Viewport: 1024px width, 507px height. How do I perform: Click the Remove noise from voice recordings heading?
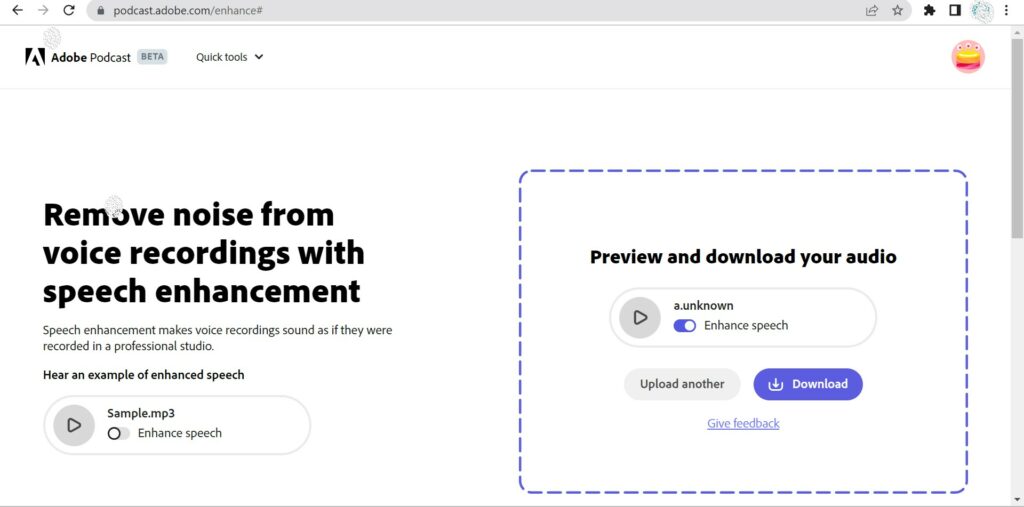click(x=204, y=253)
